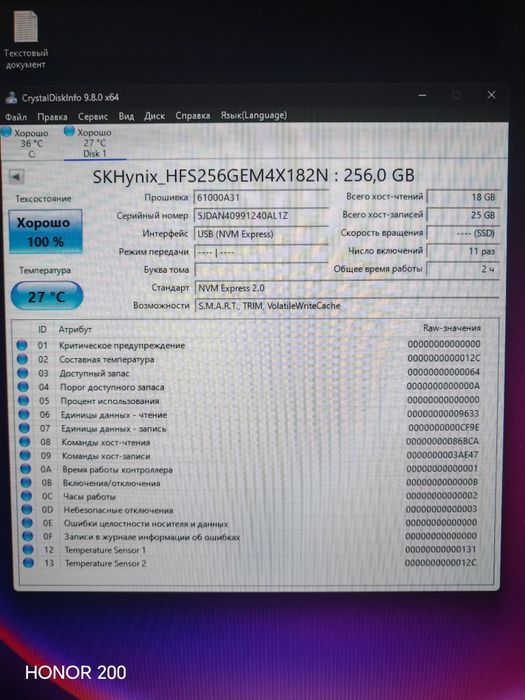Image resolution: width=525 pixels, height=700 pixels.
Task: Click the Стандарт field NVM Express 2.0
Action: pyautogui.click(x=346, y=288)
